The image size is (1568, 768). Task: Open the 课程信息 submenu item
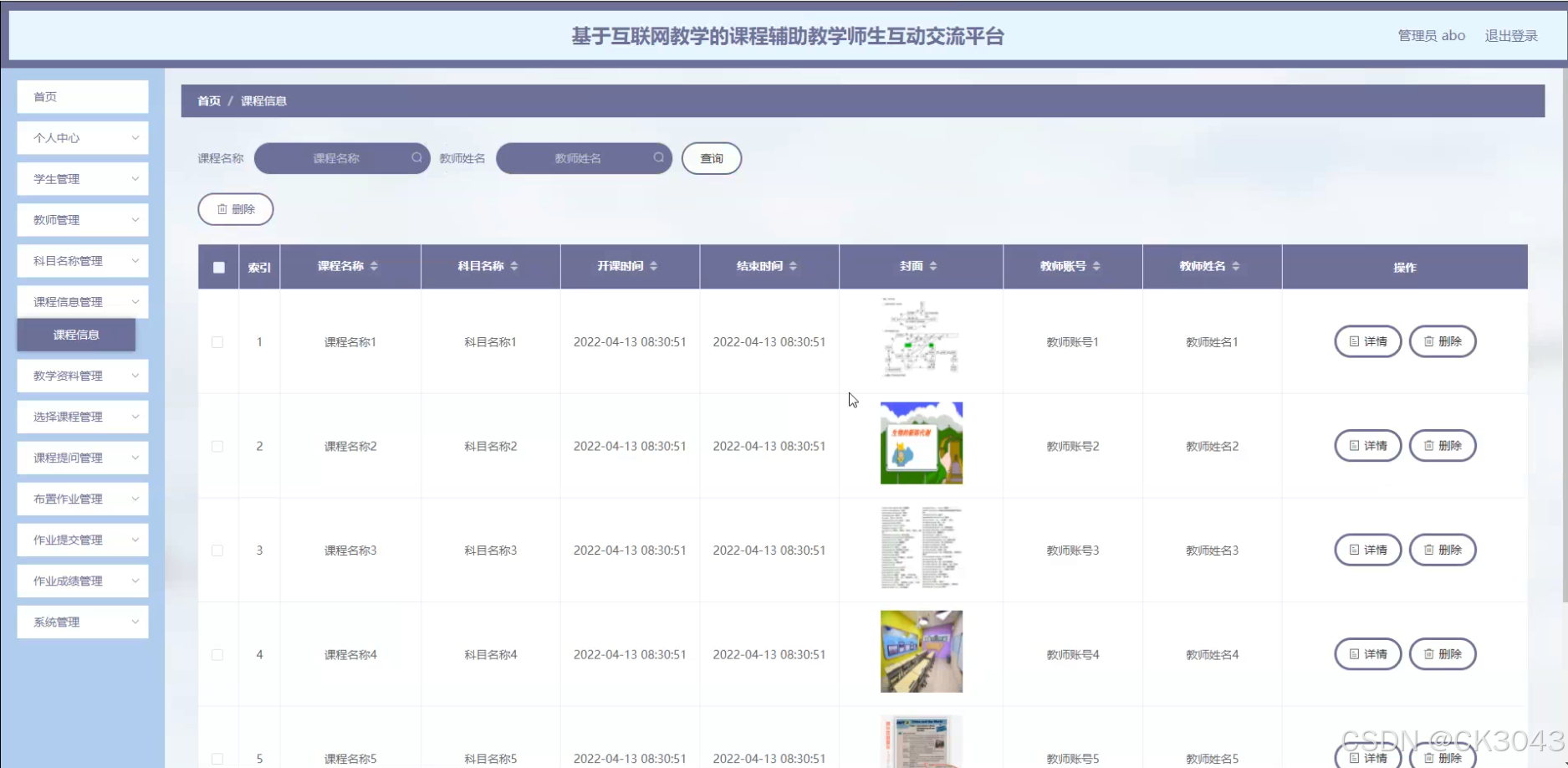pyautogui.click(x=76, y=335)
